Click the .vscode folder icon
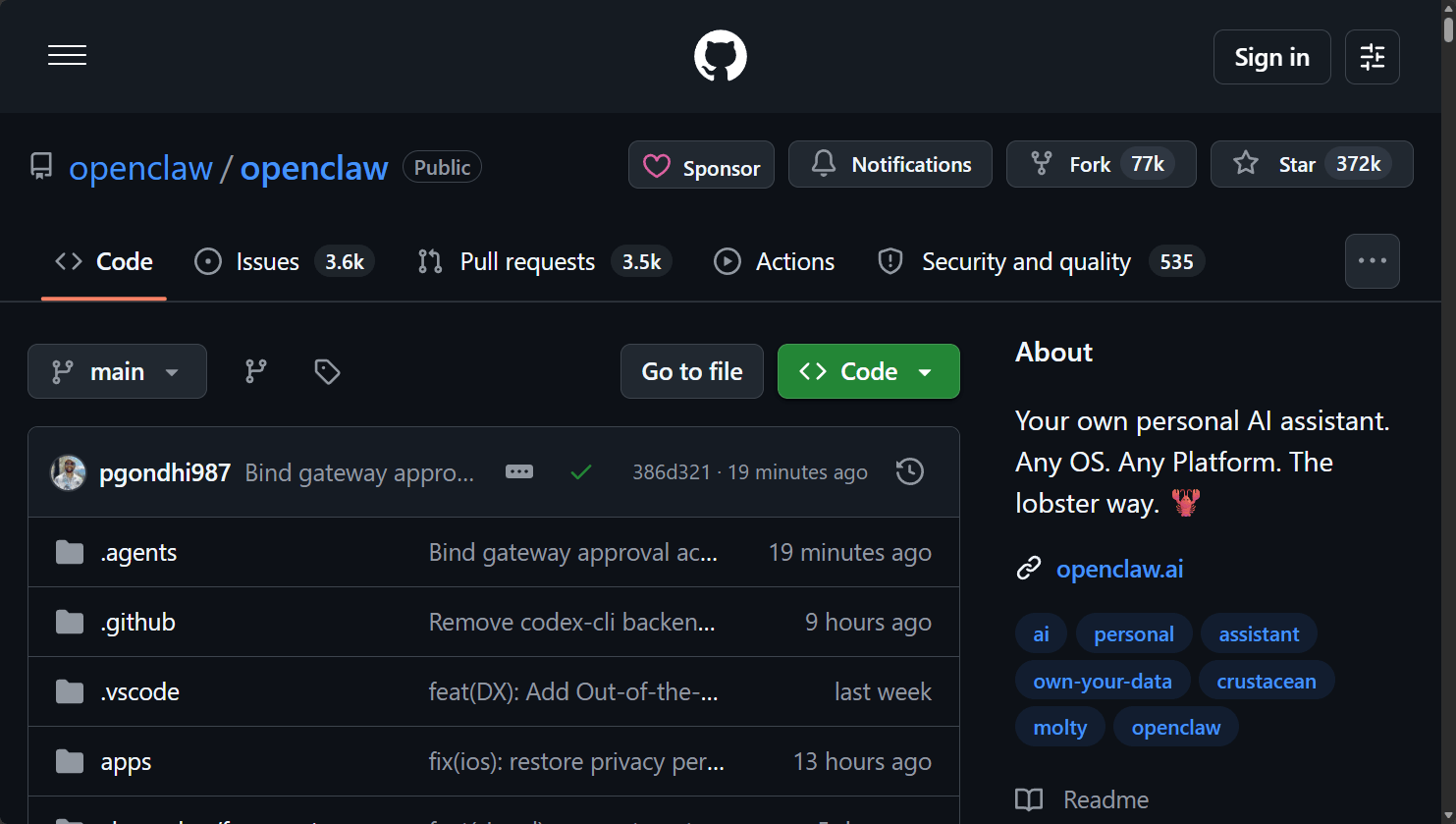Image resolution: width=1456 pixels, height=824 pixels. click(70, 692)
